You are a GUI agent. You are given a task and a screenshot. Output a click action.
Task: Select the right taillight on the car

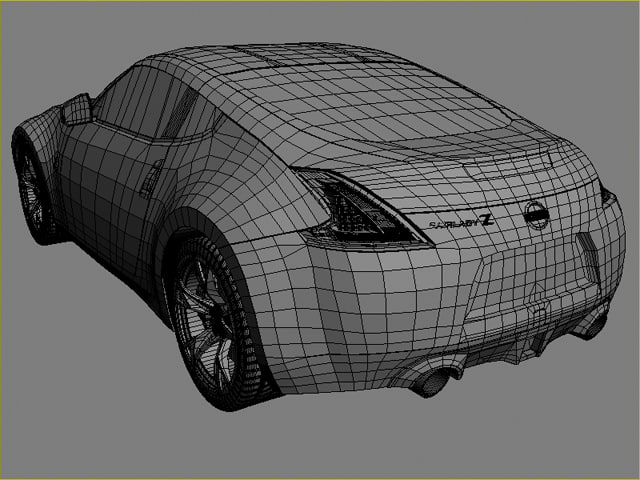pyautogui.click(x=607, y=195)
